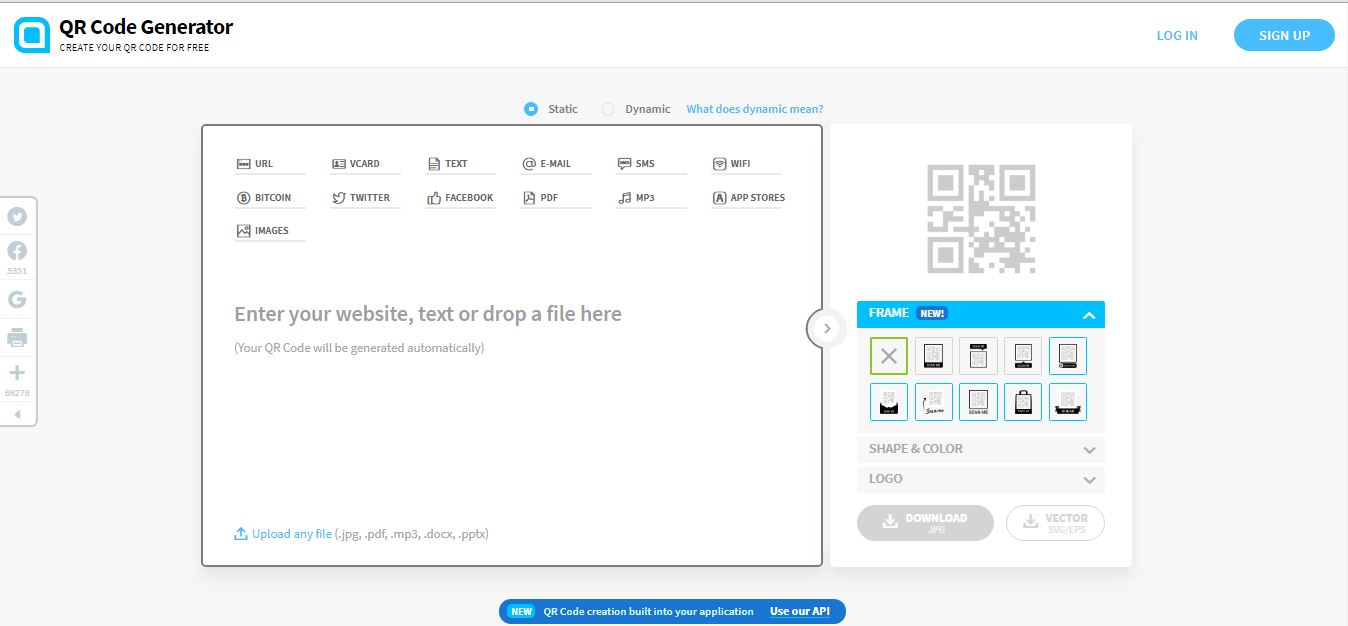Switch to the TWITTER tab
The height and width of the screenshot is (626, 1348).
[365, 198]
